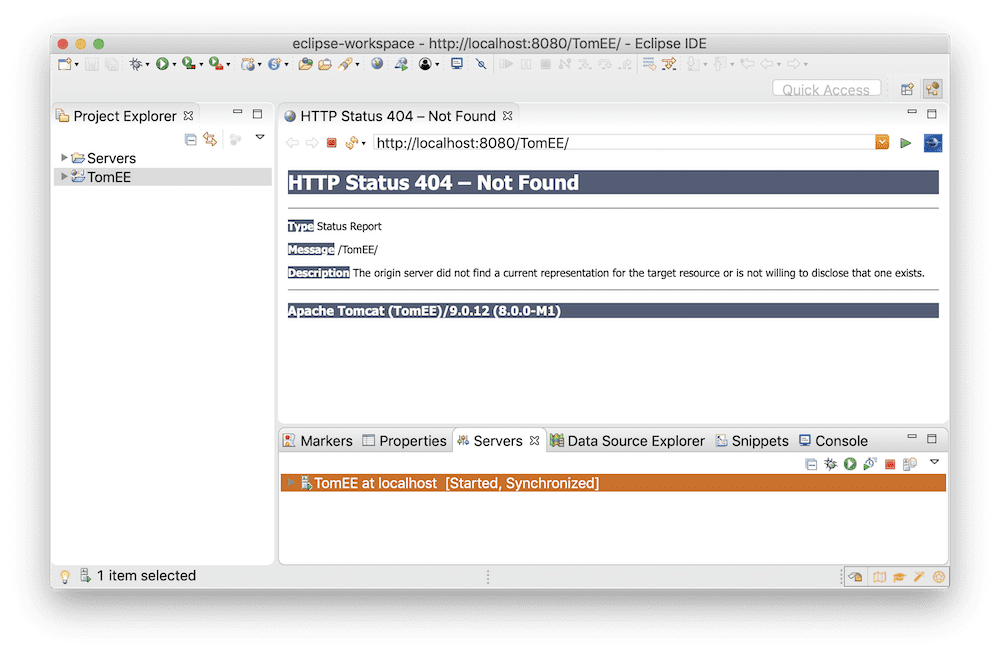Start the server in profile mode

(x=870, y=464)
